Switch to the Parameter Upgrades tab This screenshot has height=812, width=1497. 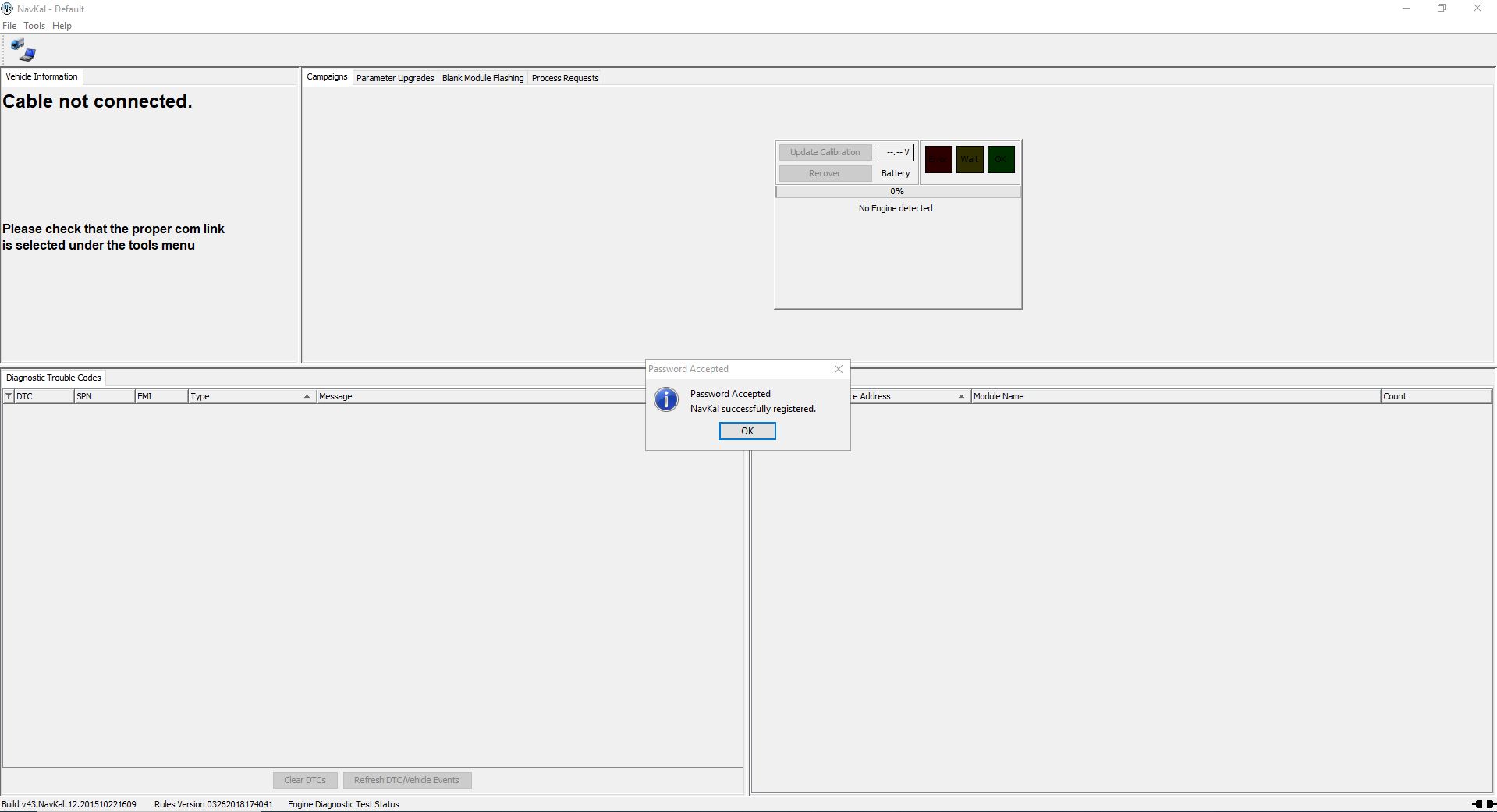click(x=395, y=78)
